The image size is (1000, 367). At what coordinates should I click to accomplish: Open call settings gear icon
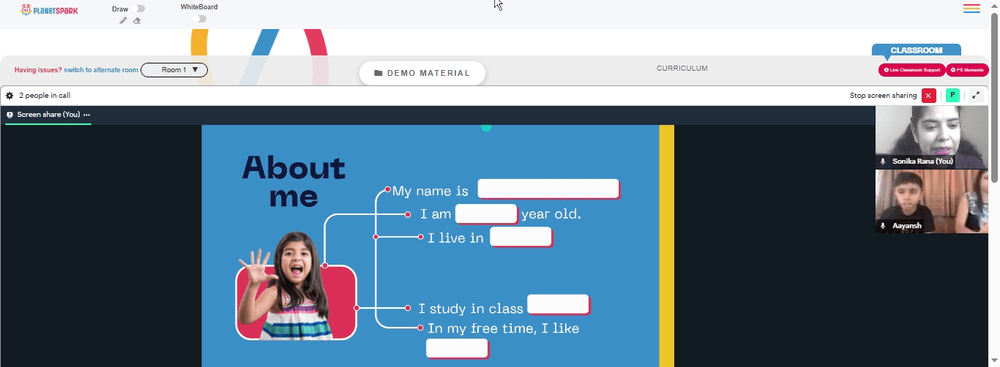click(10, 96)
